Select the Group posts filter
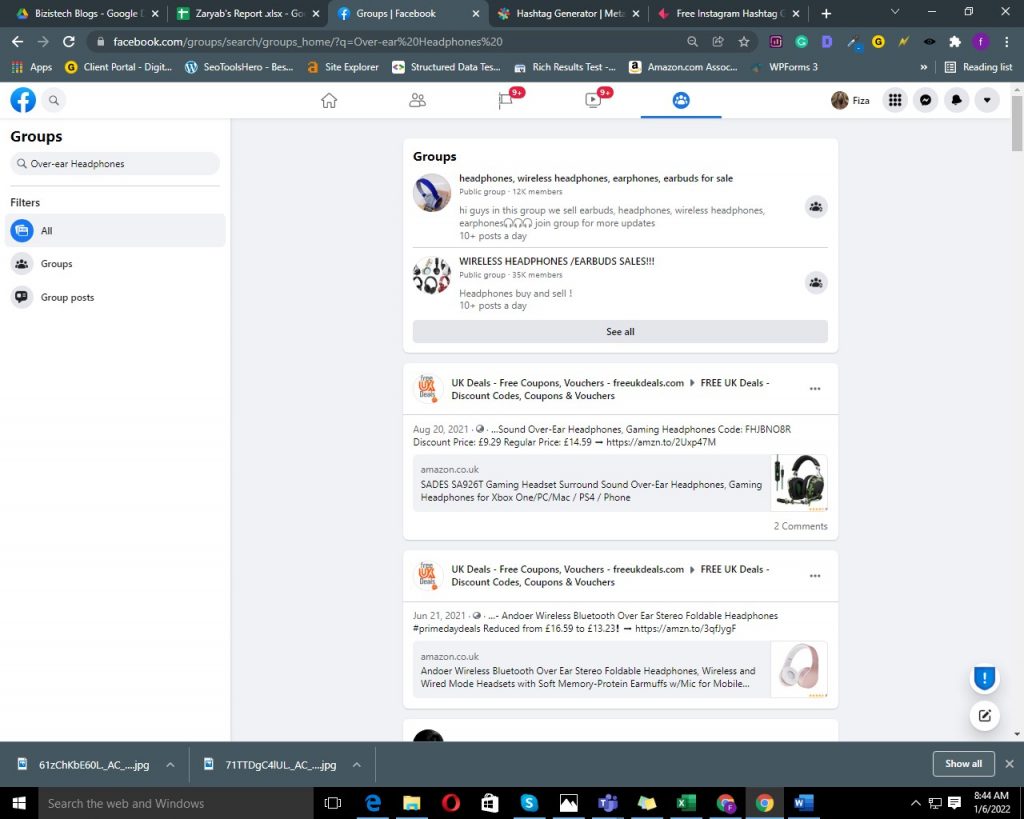The image size is (1024, 819). pos(115,297)
